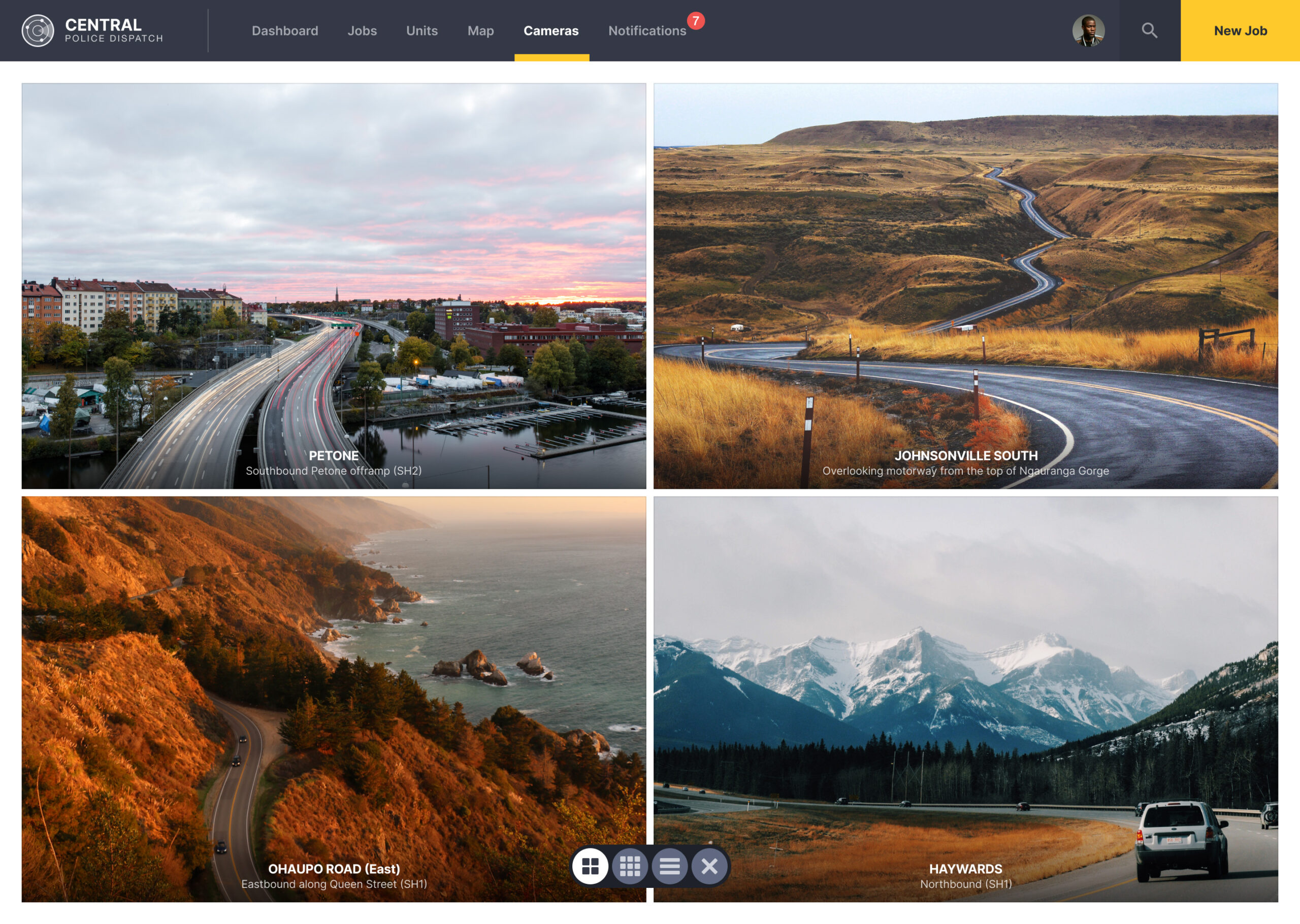Screen dimensions: 1300x924
Task: Select the smaller grid view icon
Action: [x=630, y=866]
